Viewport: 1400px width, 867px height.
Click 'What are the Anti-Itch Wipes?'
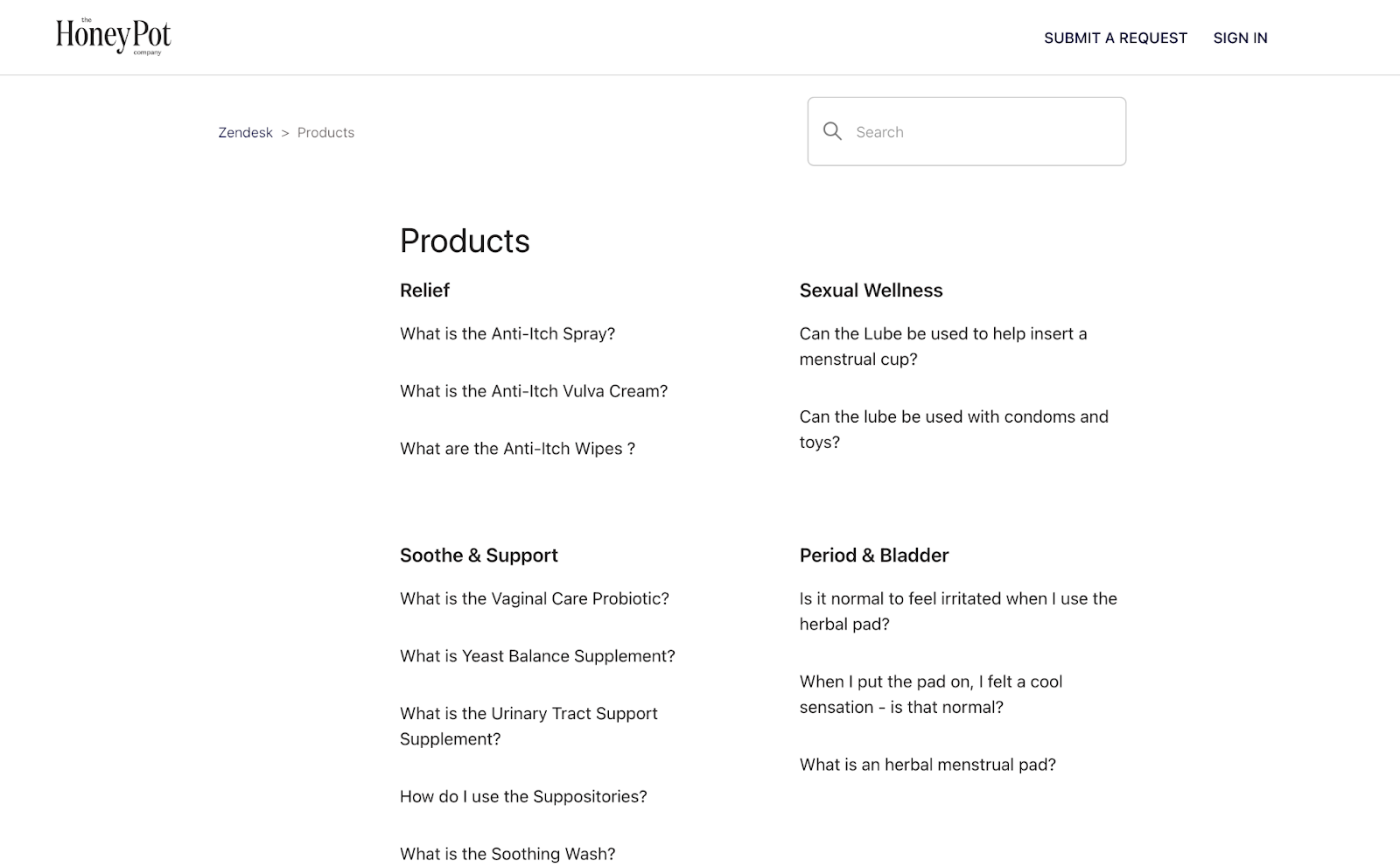tap(518, 448)
